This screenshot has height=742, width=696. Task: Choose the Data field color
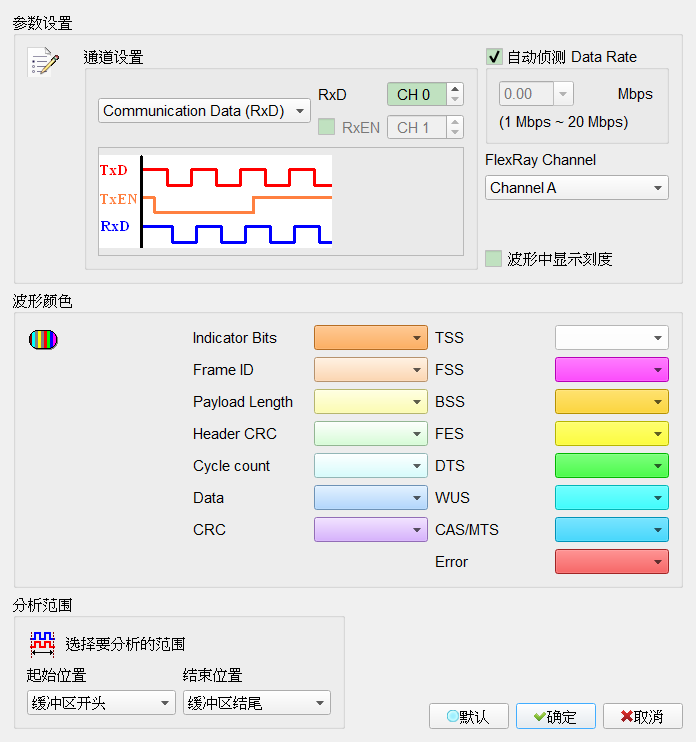tap(371, 497)
